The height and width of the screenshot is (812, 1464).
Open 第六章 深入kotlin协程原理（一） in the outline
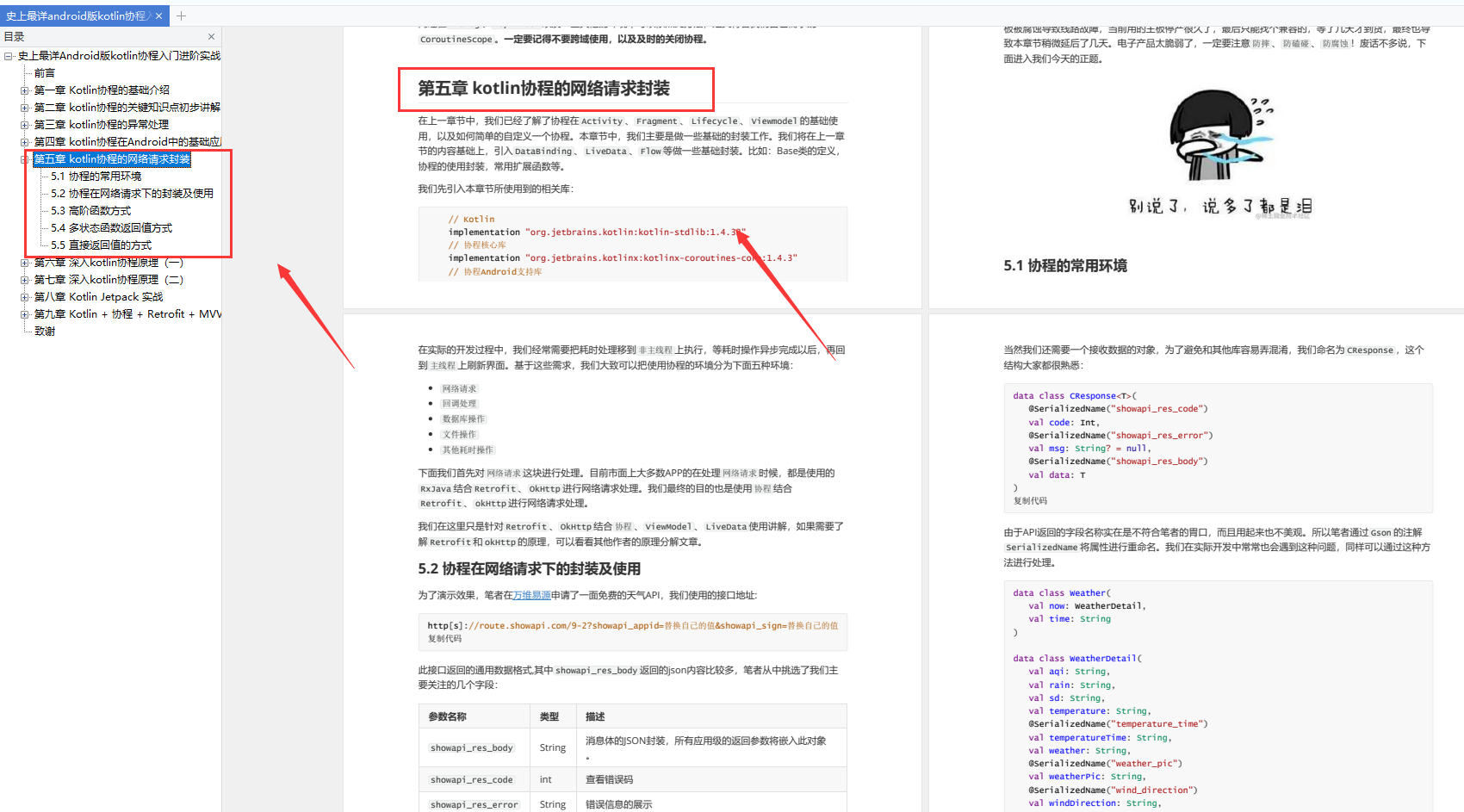click(109, 262)
